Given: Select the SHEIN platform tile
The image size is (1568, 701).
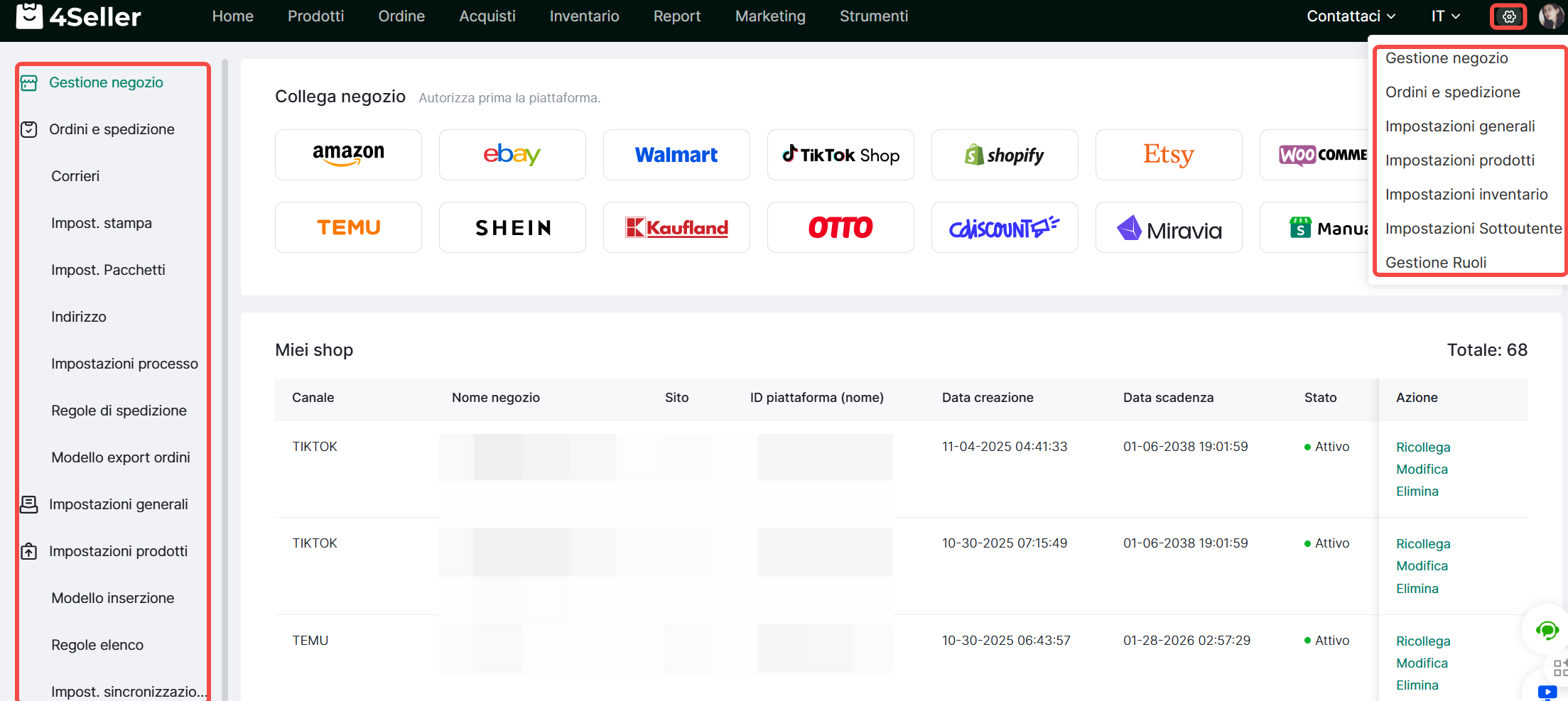Looking at the screenshot, I should pyautogui.click(x=512, y=227).
